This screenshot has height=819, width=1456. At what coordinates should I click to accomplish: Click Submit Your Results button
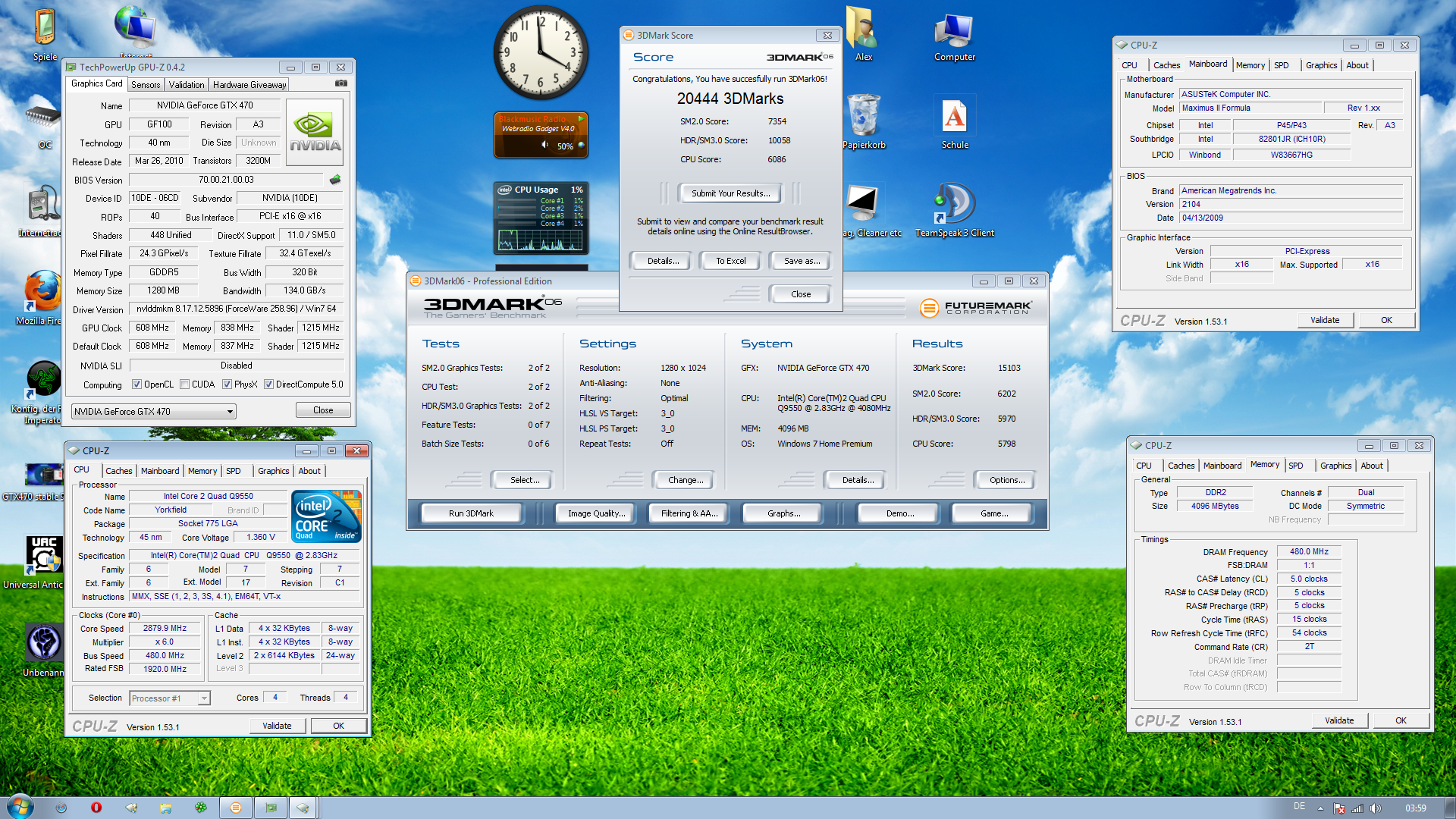730,193
